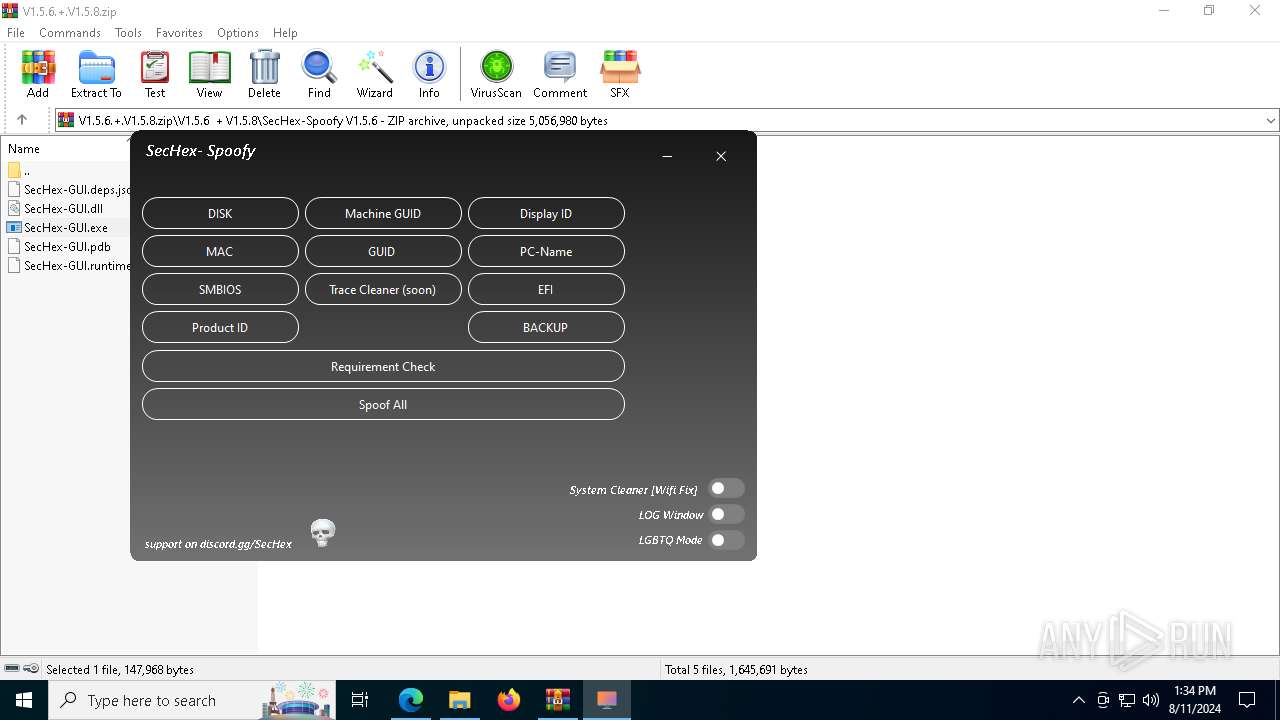This screenshot has height=720, width=1280.
Task: Click the support on discord.gg/SecHex text
Action: pyautogui.click(x=218, y=544)
